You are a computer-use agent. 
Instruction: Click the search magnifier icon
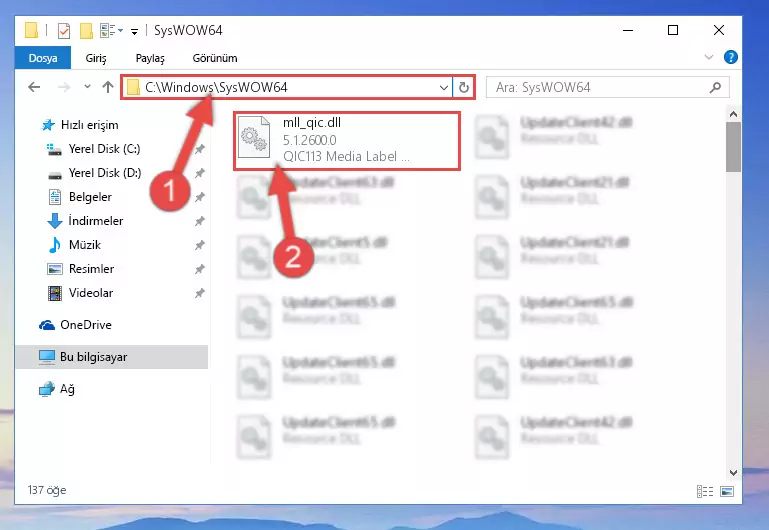point(716,88)
